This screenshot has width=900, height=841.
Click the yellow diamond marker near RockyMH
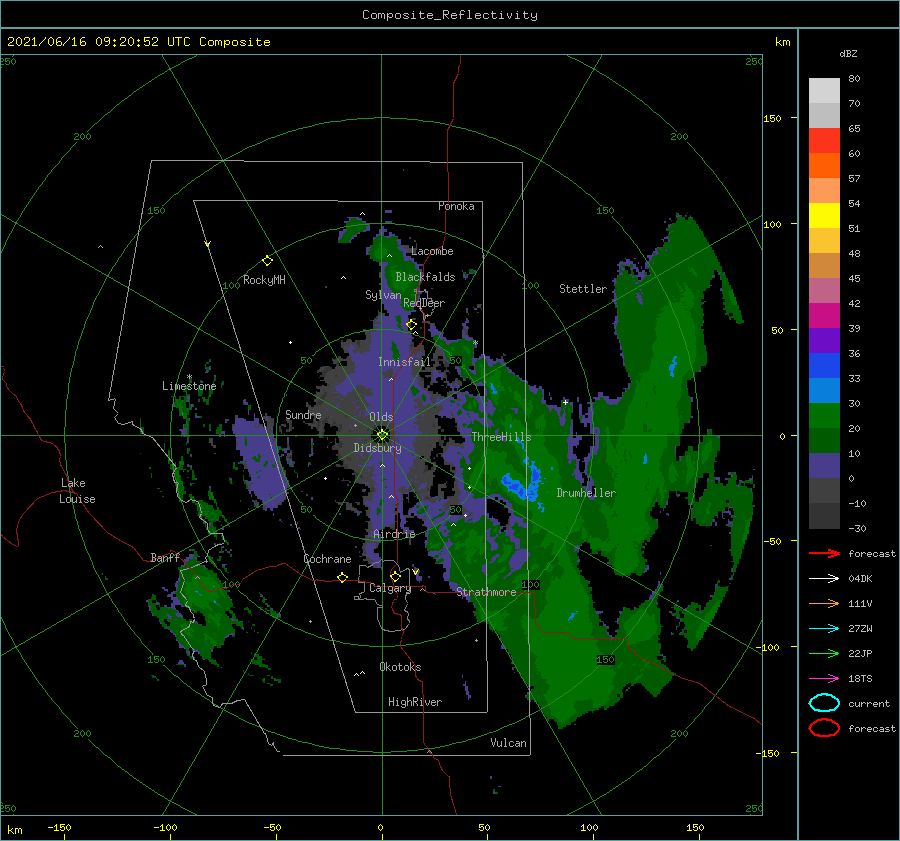(267, 261)
